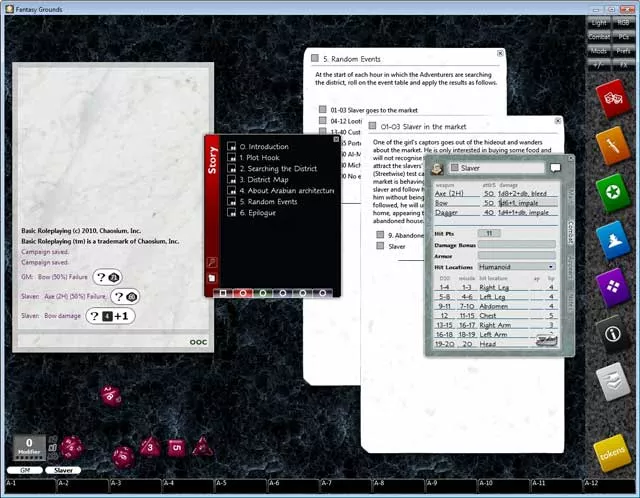Click the speech bubble icon on Slaver sheet
640x498 pixels.
point(555,168)
